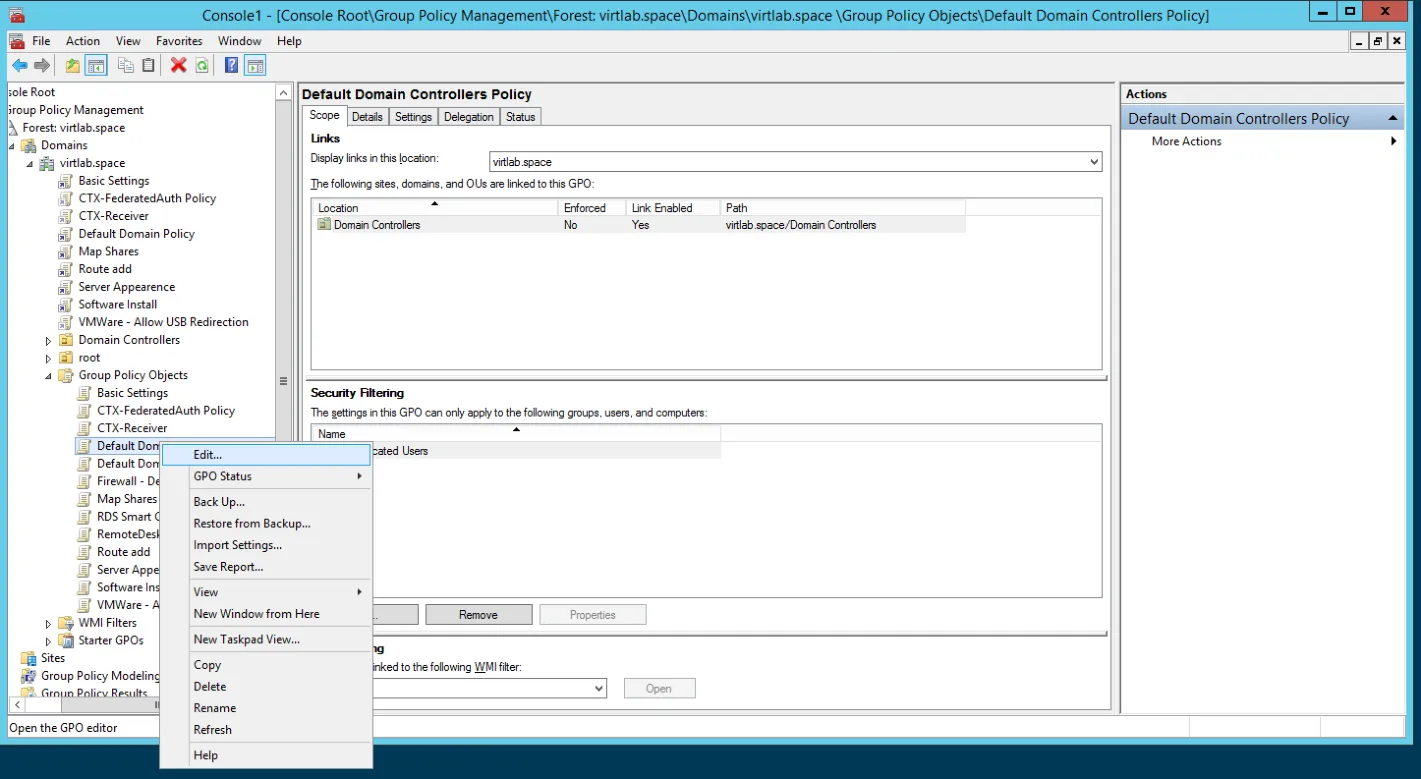This screenshot has width=1421, height=779.
Task: Select CTX-FederatedAuth Policy under Group Policy Objects
Action: [x=166, y=411]
